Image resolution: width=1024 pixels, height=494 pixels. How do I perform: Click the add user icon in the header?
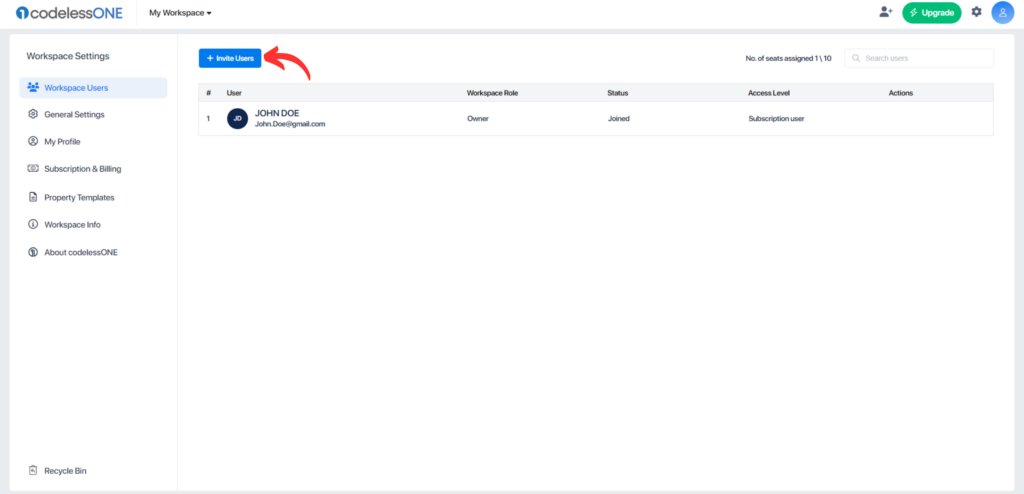pyautogui.click(x=886, y=12)
